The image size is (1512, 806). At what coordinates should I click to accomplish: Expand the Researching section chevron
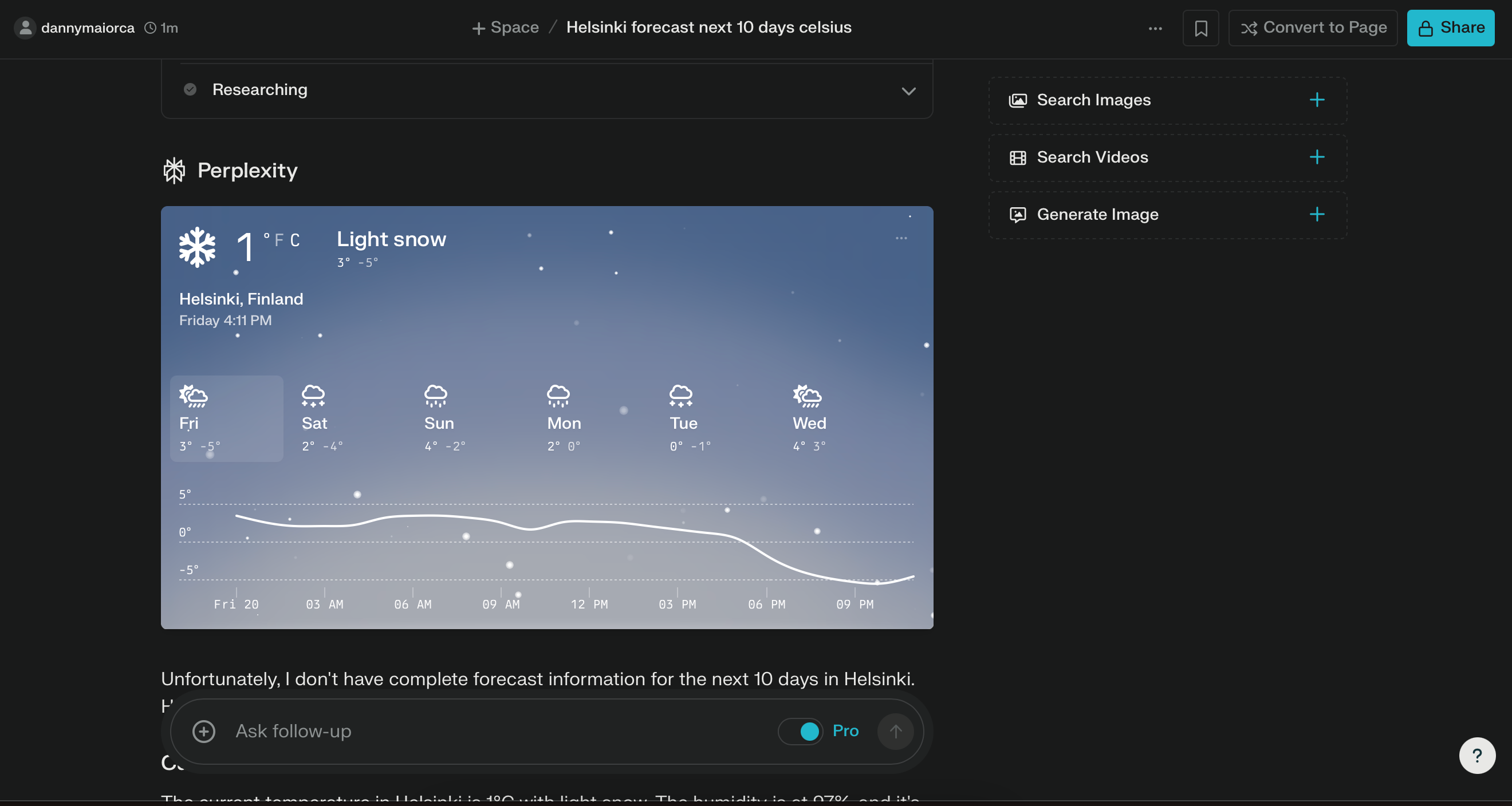click(908, 91)
